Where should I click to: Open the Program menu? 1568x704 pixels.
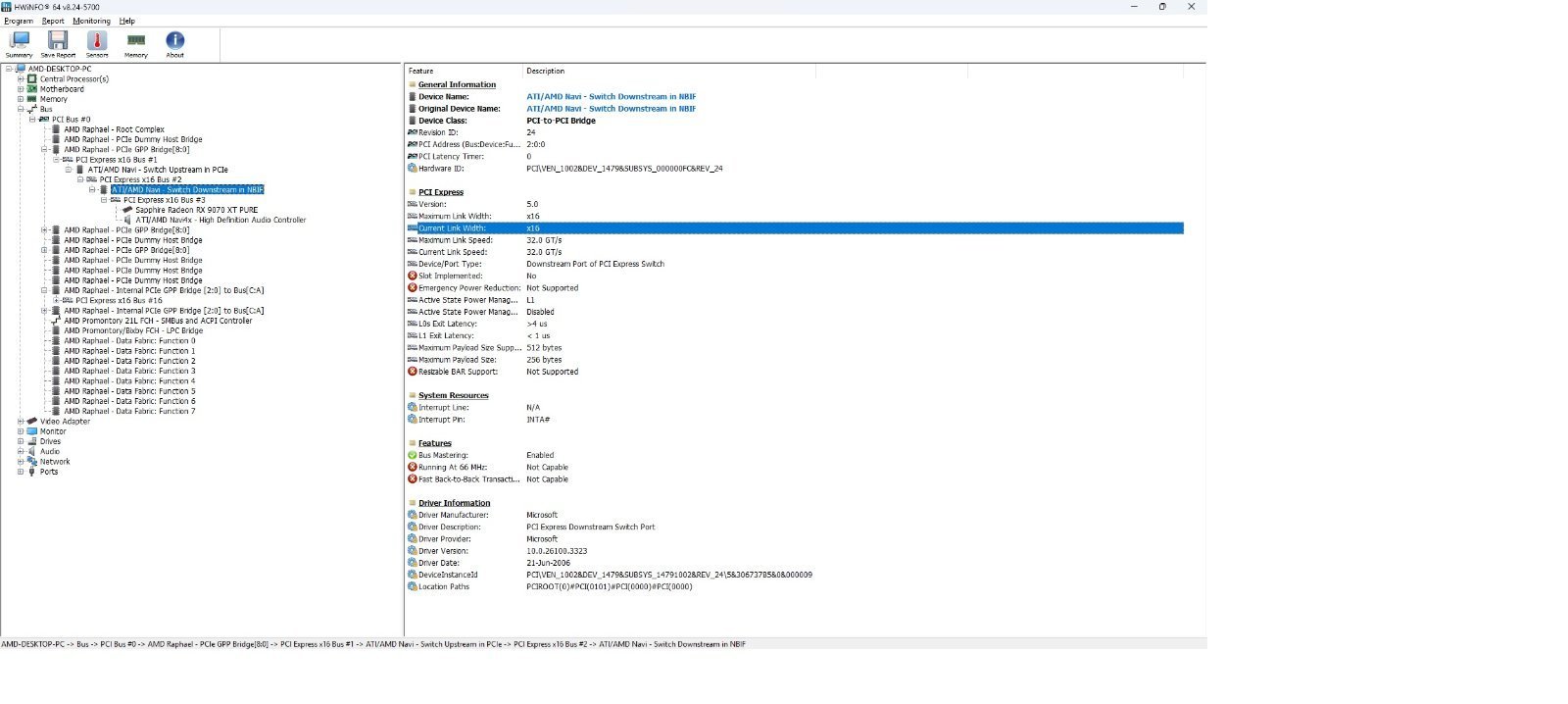click(x=19, y=21)
